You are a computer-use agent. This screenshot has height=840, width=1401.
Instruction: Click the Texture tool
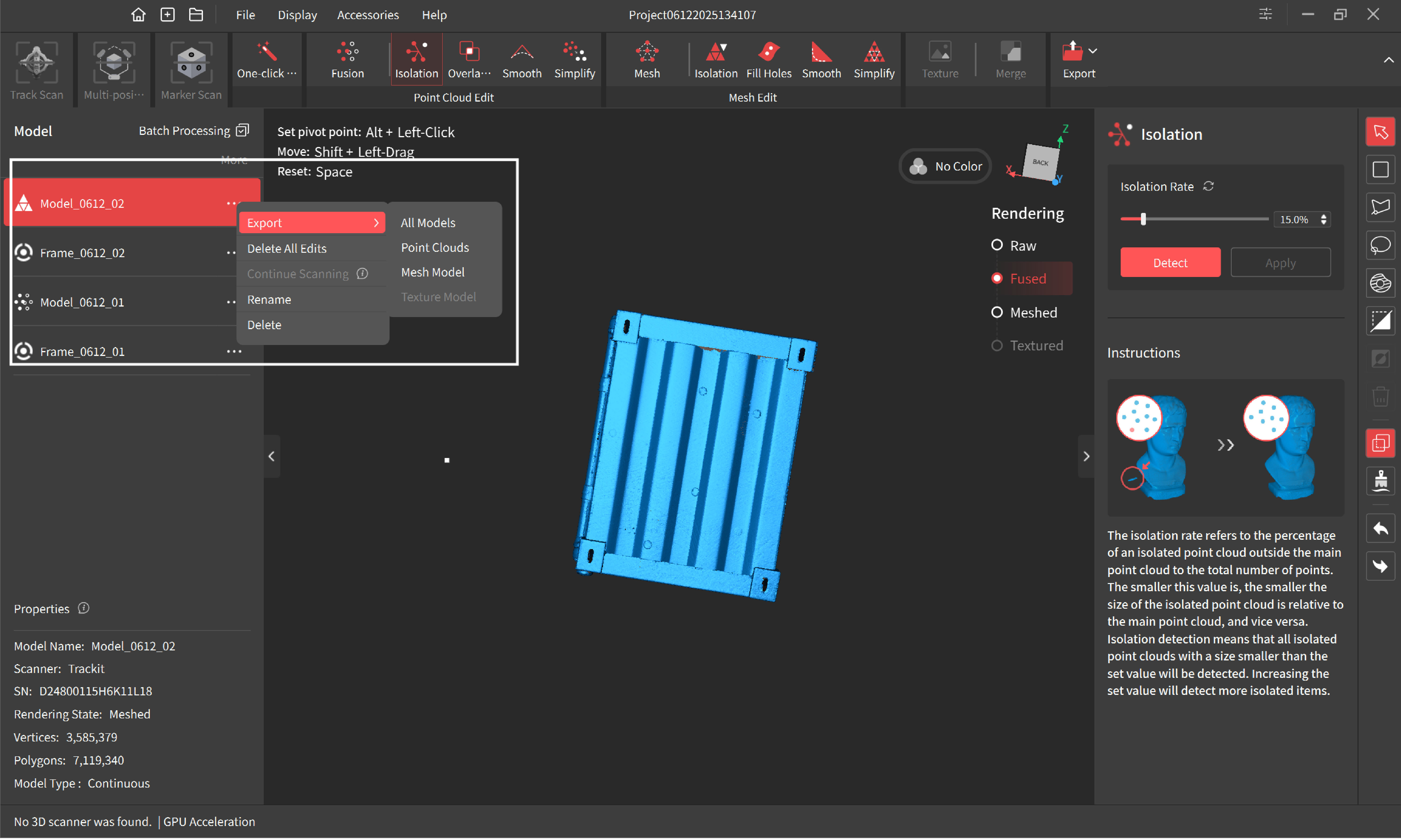pyautogui.click(x=940, y=60)
